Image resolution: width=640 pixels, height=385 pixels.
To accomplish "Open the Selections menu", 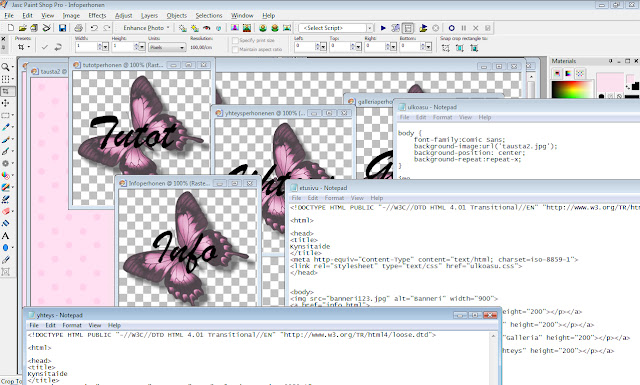I will tap(209, 16).
